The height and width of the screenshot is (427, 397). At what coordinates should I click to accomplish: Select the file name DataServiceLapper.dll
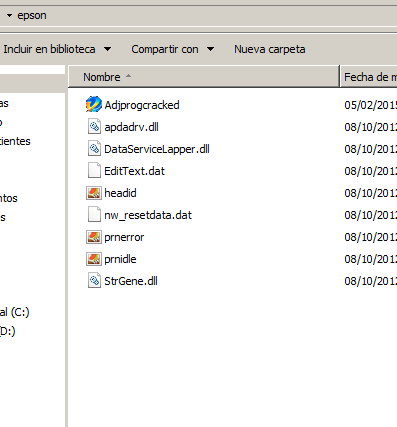pos(157,149)
